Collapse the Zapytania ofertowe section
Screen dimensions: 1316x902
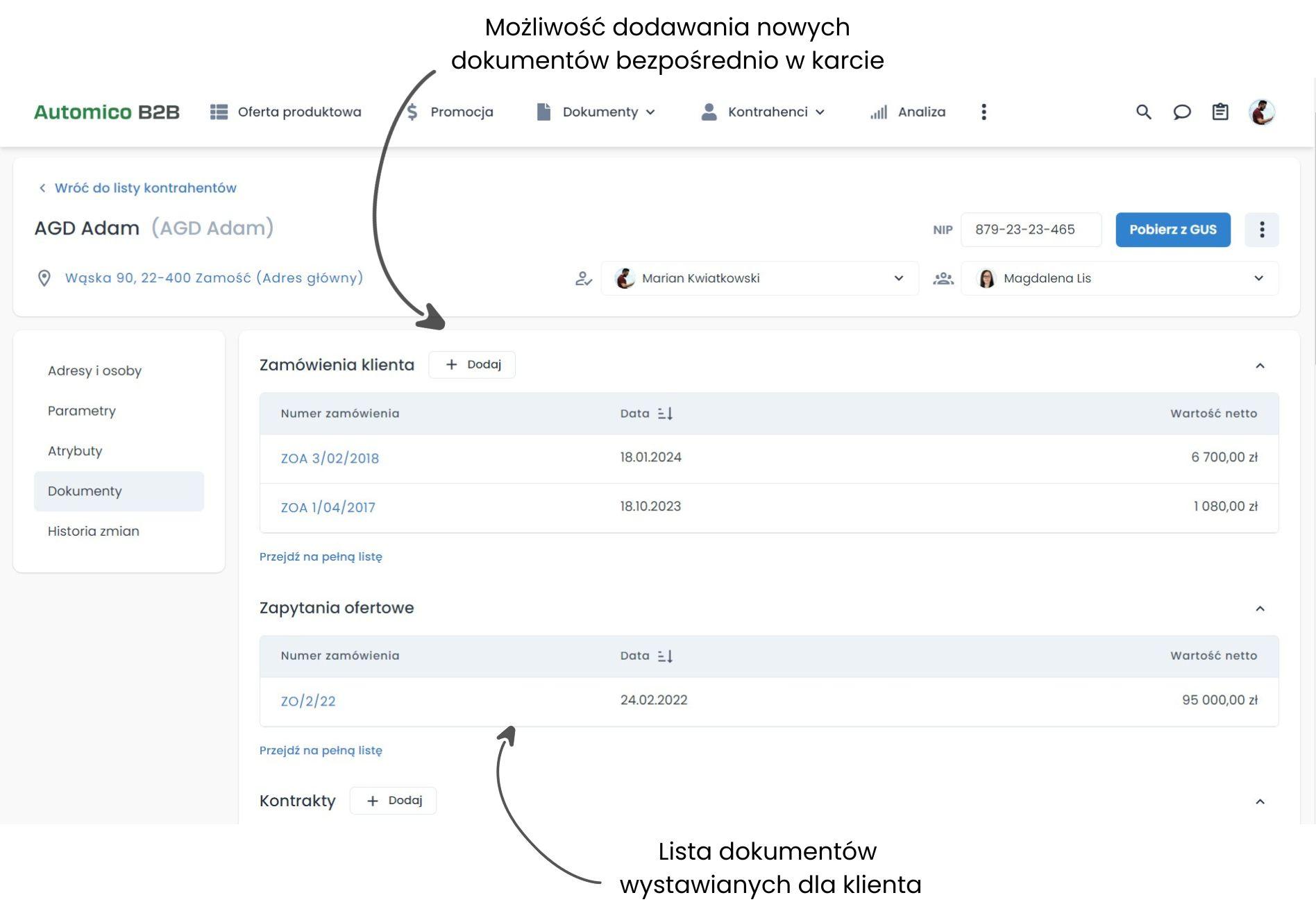1260,609
